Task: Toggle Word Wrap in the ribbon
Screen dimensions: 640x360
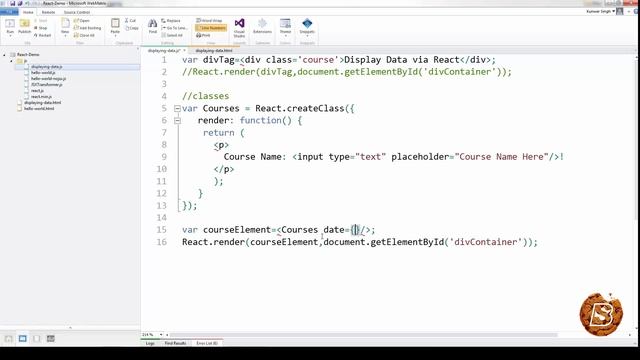Action: point(209,21)
